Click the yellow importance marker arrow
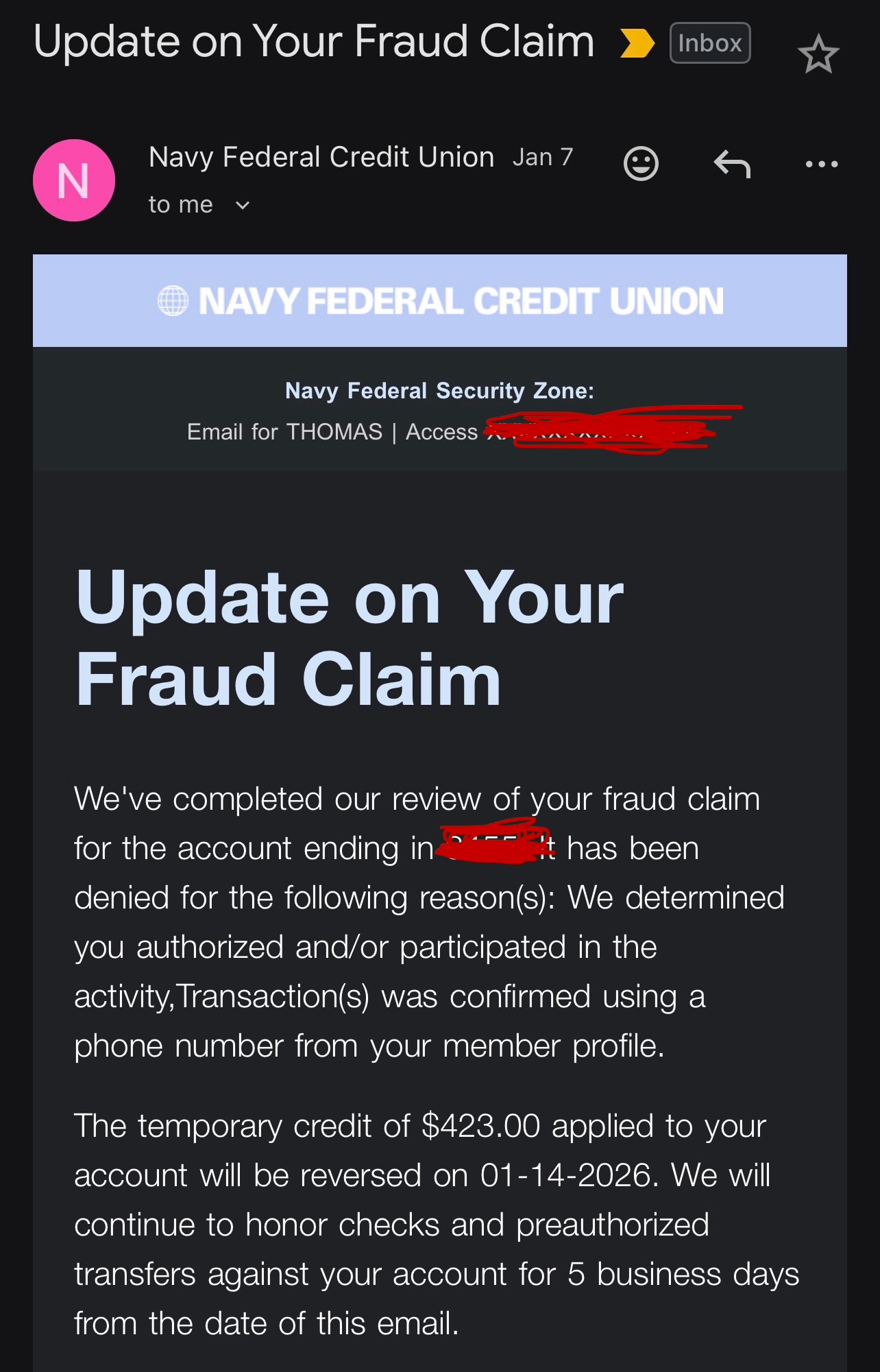The image size is (880, 1372). tap(637, 43)
